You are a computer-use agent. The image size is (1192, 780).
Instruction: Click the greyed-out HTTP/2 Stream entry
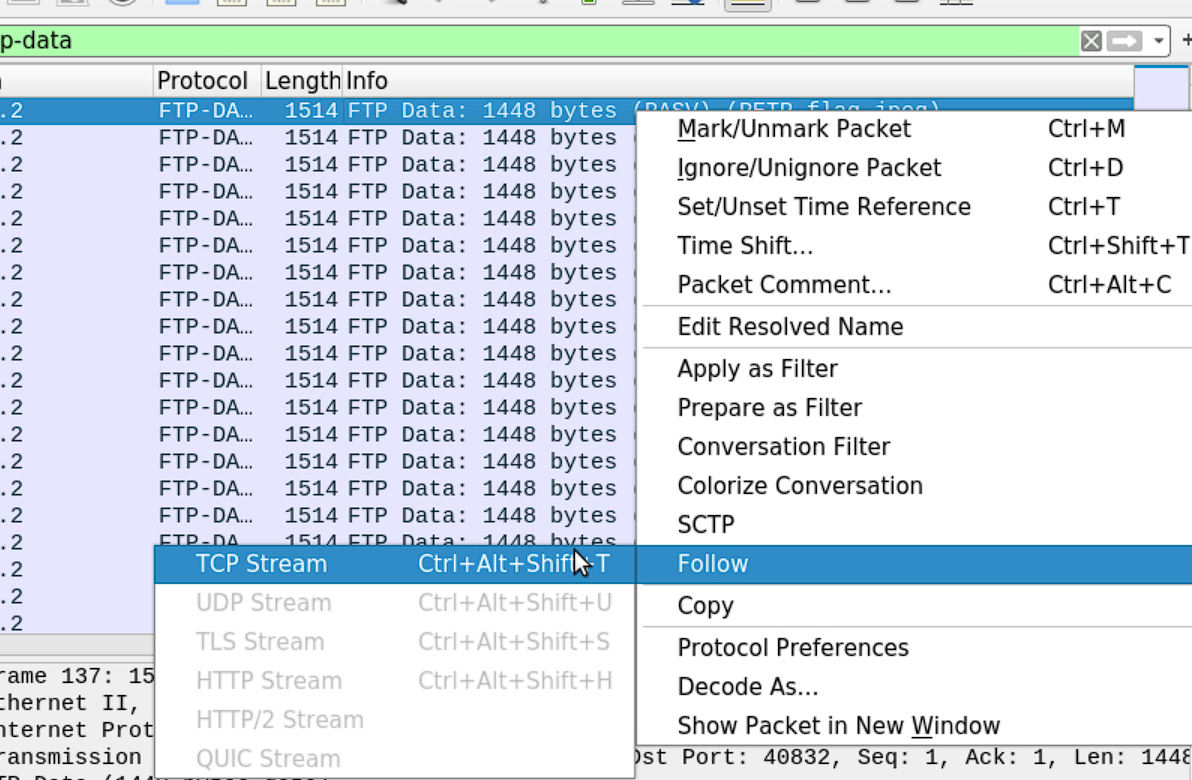(x=395, y=719)
